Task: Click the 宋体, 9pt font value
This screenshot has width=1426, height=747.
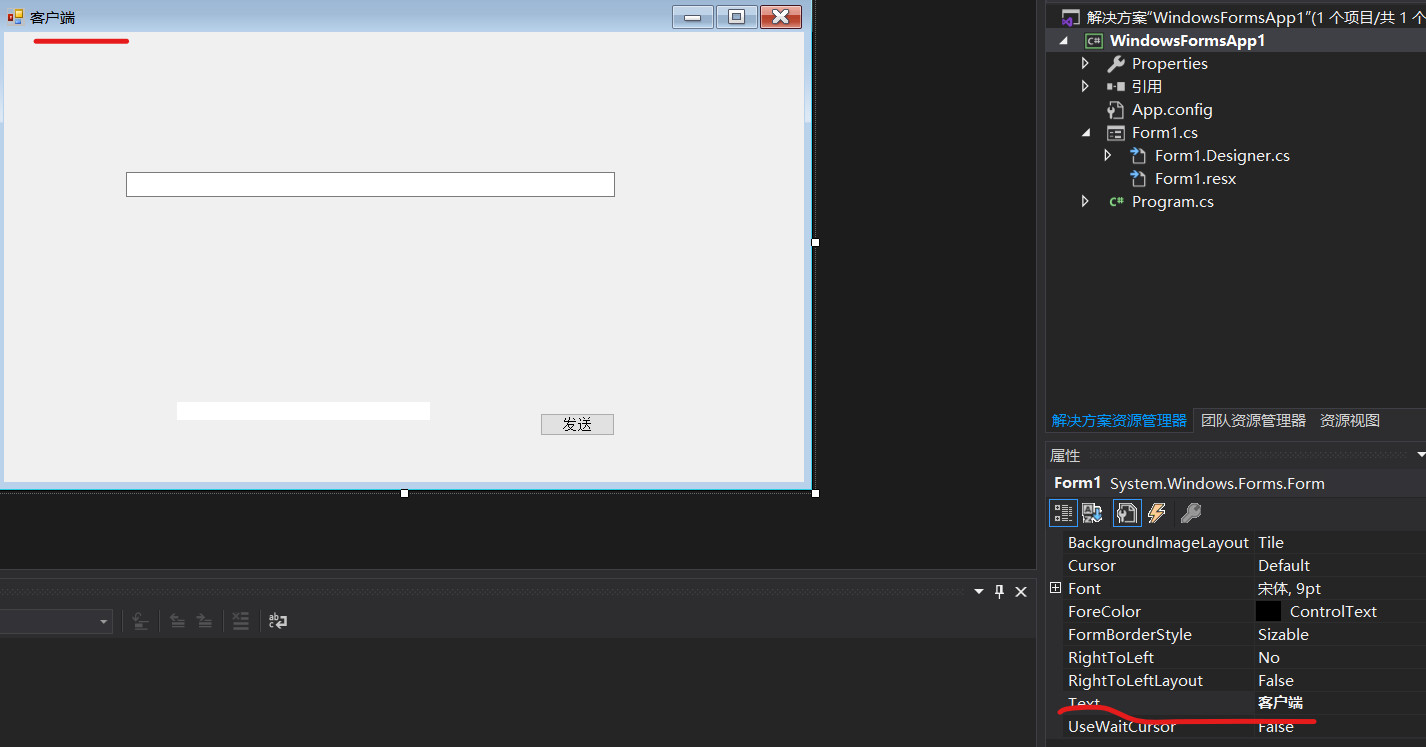Action: coord(1290,588)
